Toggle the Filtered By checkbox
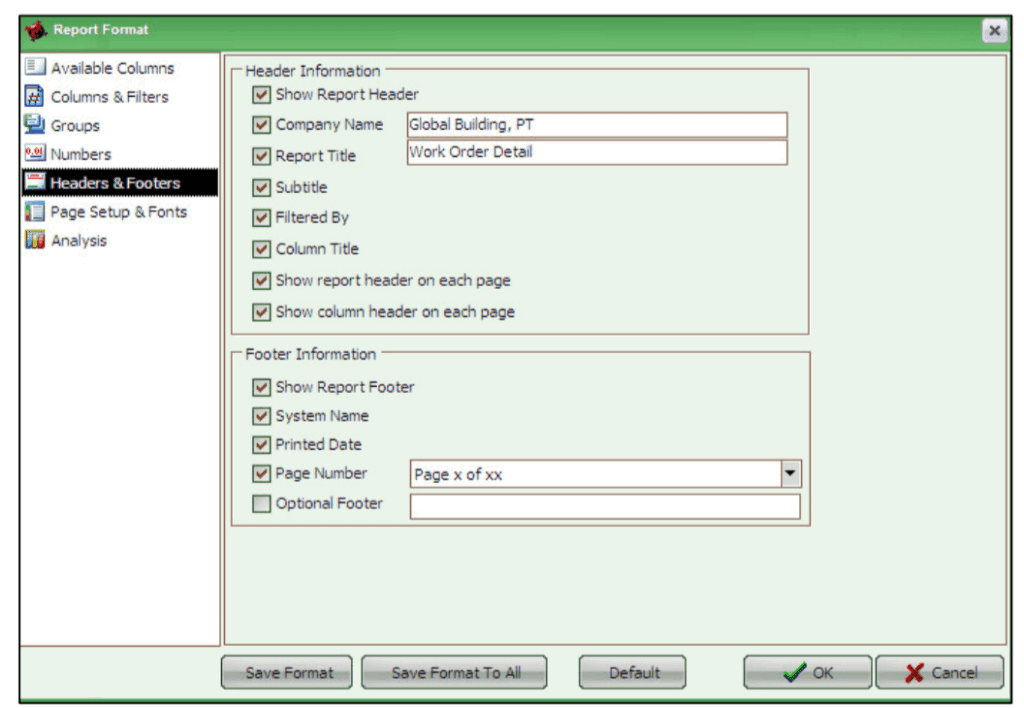The image size is (1024, 708). tap(262, 218)
